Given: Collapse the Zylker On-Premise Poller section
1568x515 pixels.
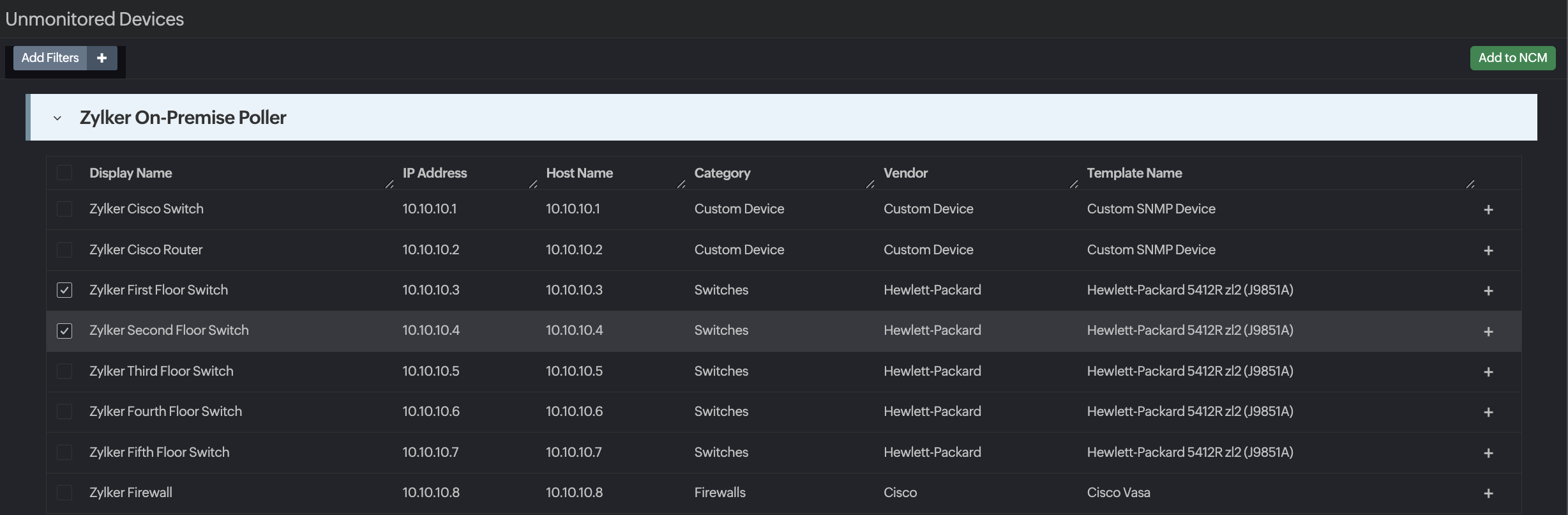Looking at the screenshot, I should point(57,118).
